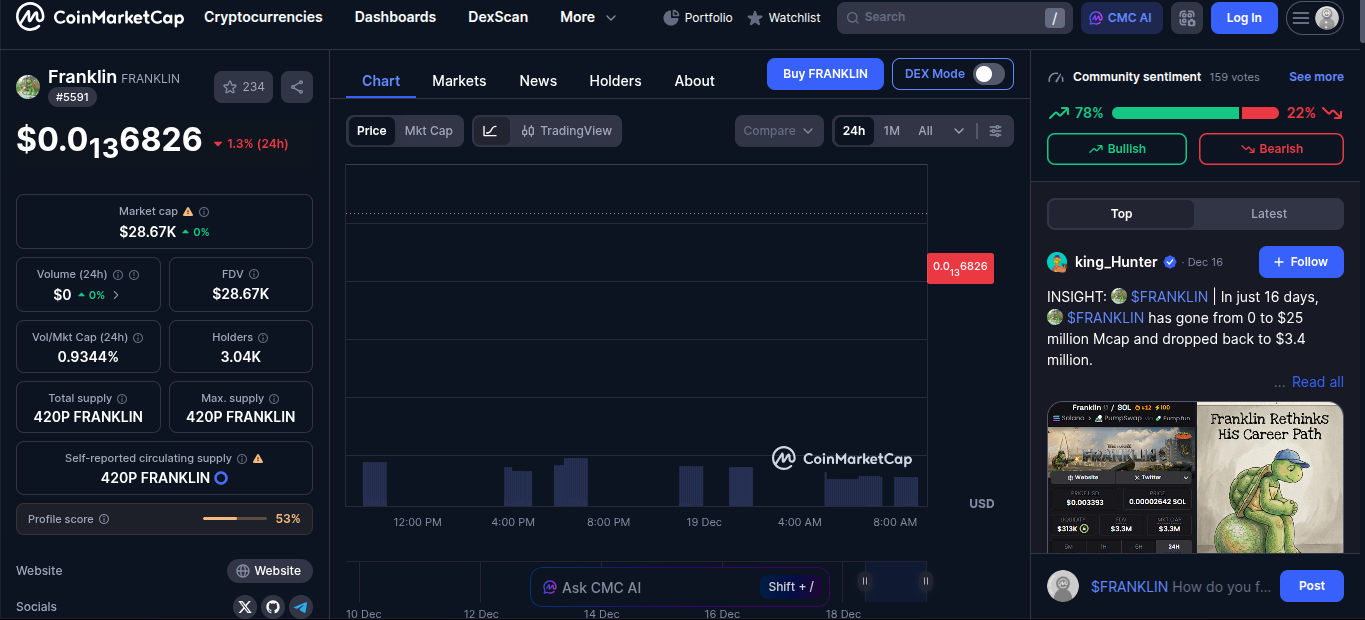Expand the time range chevron after All
The height and width of the screenshot is (620, 1365).
pos(959,131)
